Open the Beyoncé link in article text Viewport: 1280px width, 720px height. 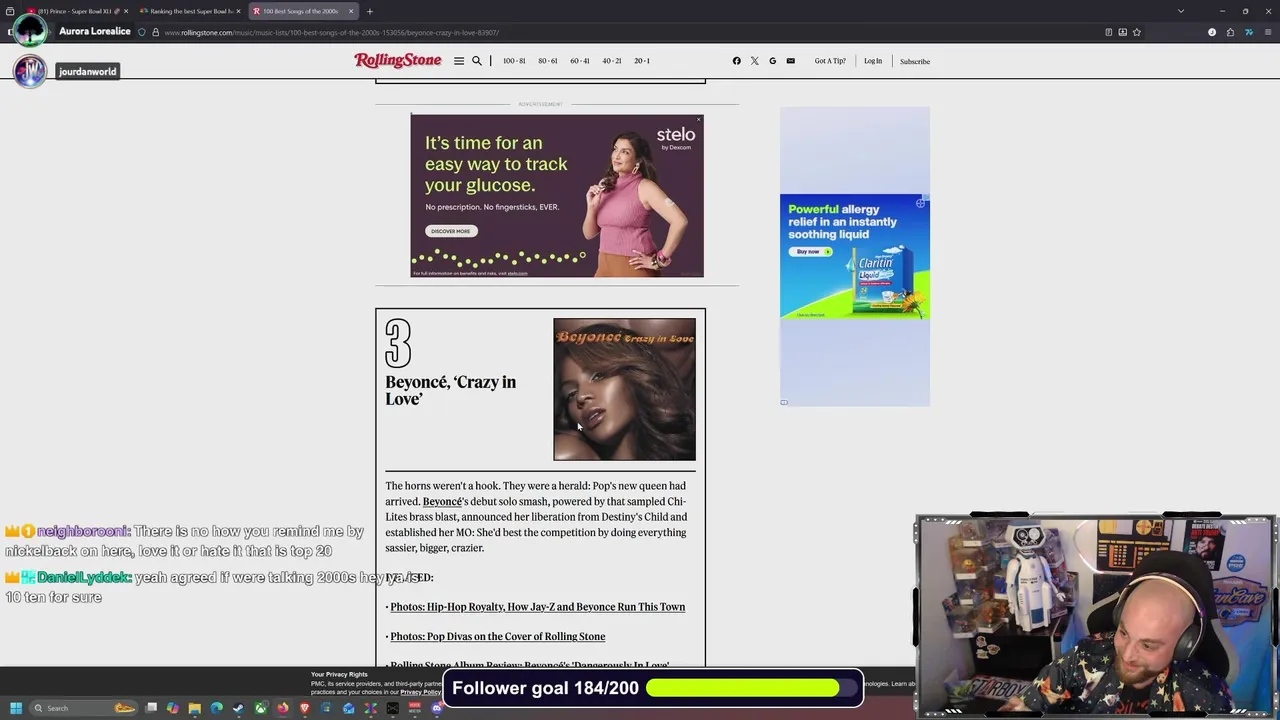click(x=442, y=502)
